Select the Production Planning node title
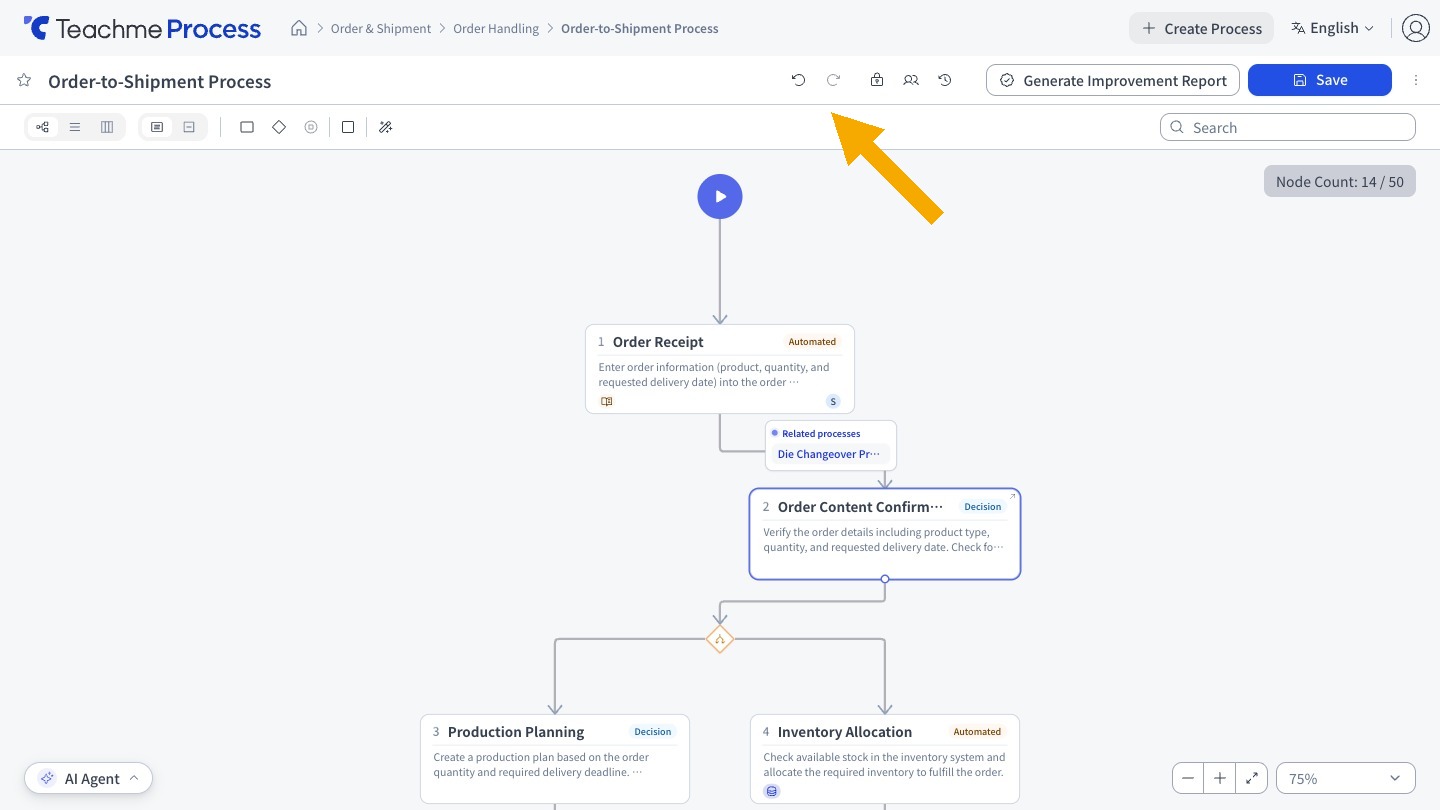The width and height of the screenshot is (1440, 810). pyautogui.click(x=516, y=732)
